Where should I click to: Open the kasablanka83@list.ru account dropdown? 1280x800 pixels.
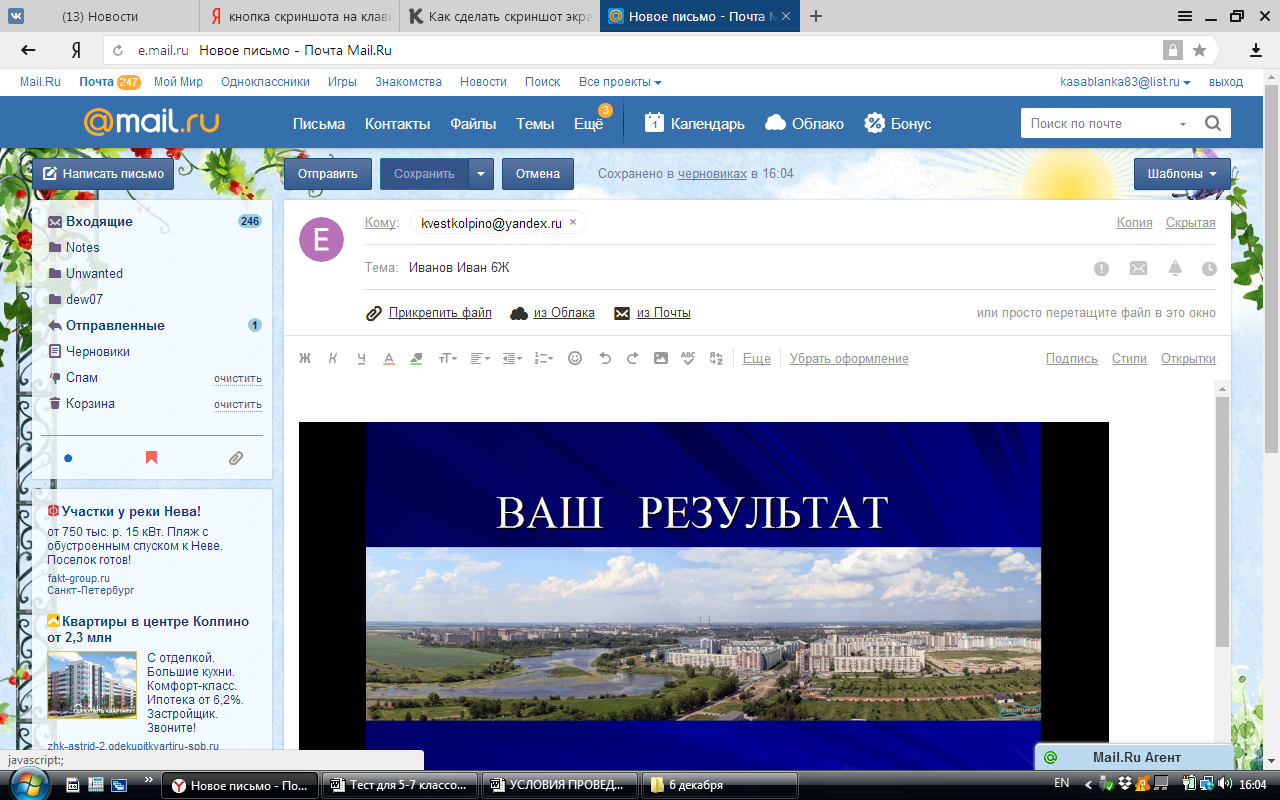pos(1126,82)
